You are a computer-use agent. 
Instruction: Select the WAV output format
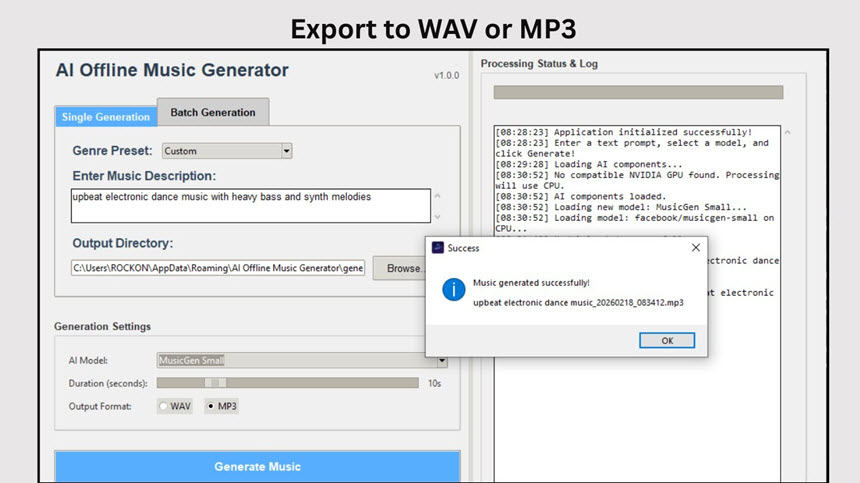(x=174, y=406)
